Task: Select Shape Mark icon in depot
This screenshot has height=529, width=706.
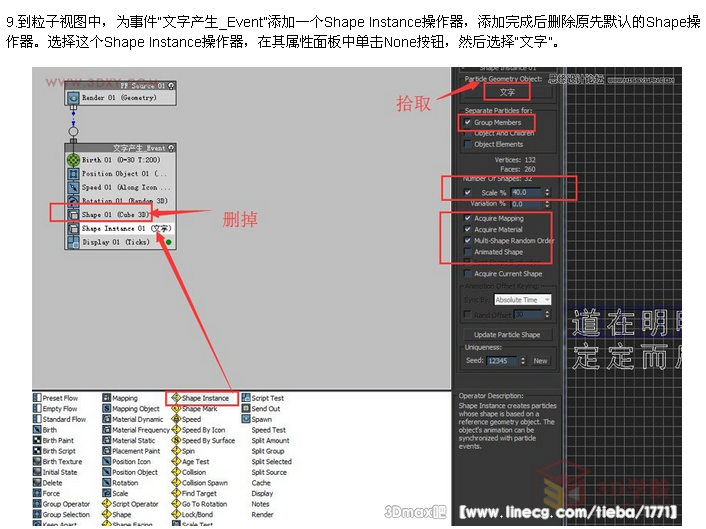Action: coord(176,408)
